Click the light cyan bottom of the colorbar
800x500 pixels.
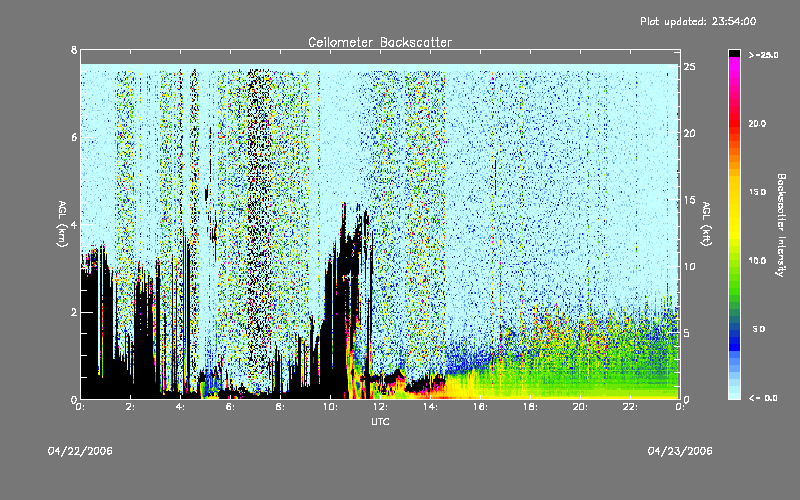(734, 393)
